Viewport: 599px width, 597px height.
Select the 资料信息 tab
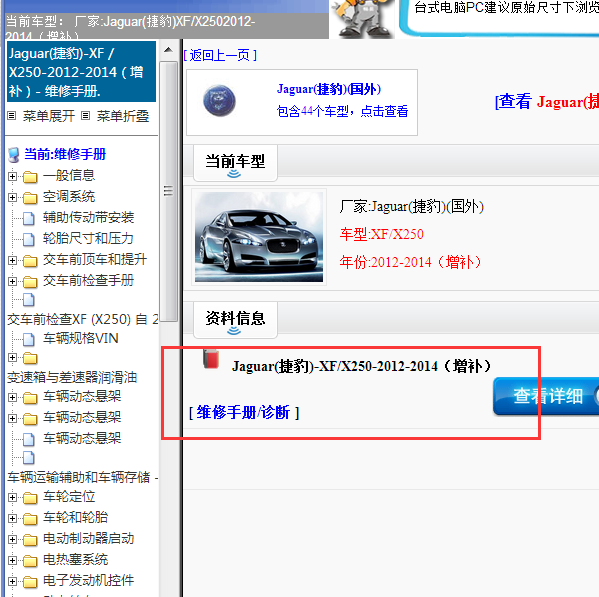235,320
